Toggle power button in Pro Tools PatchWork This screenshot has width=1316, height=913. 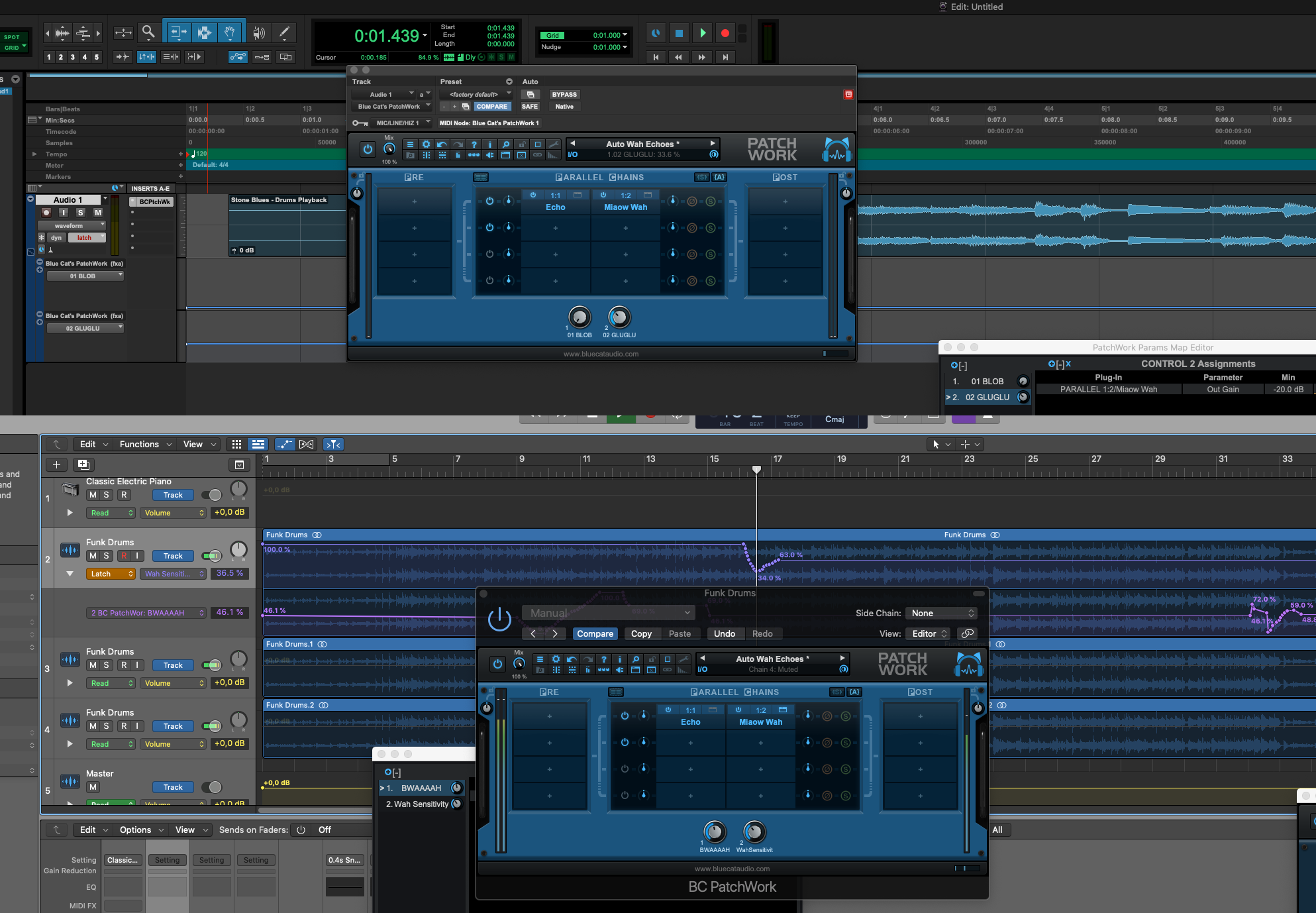pyautogui.click(x=368, y=149)
